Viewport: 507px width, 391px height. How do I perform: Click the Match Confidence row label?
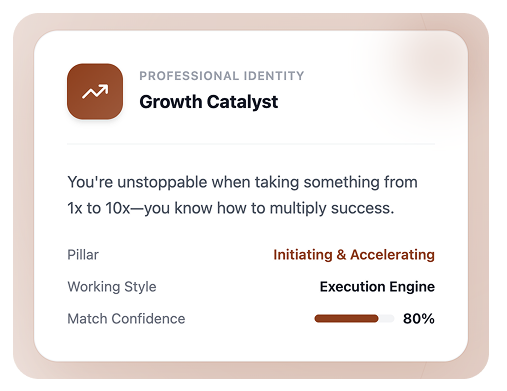coord(126,319)
